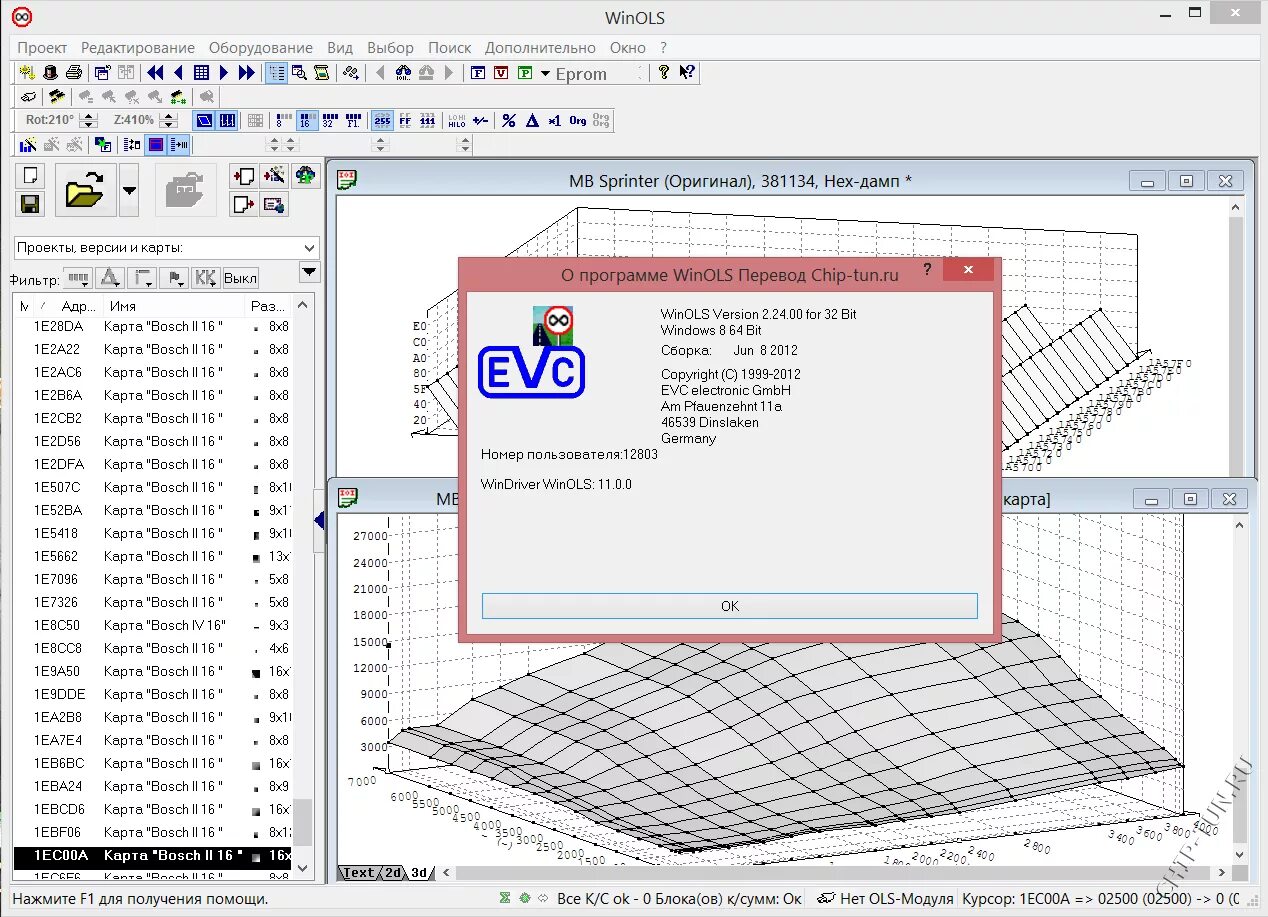1268x917 pixels.
Task: Open project with large yellow folder icon
Action: 85,189
